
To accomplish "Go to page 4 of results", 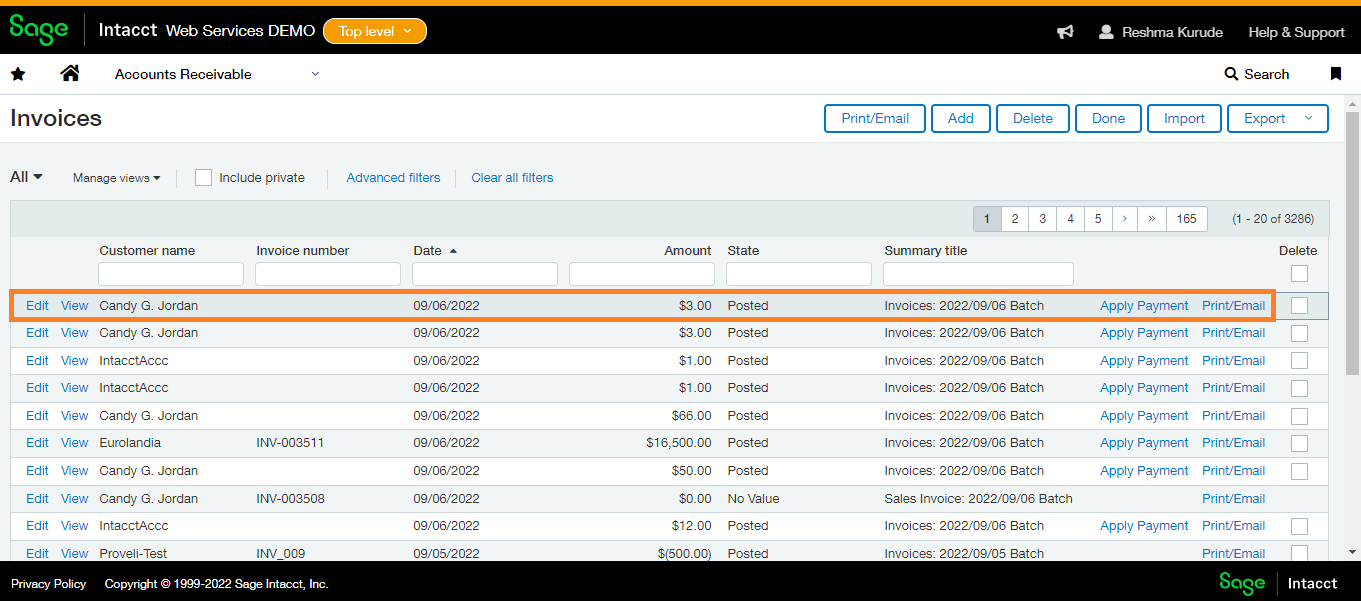I will point(1070,219).
